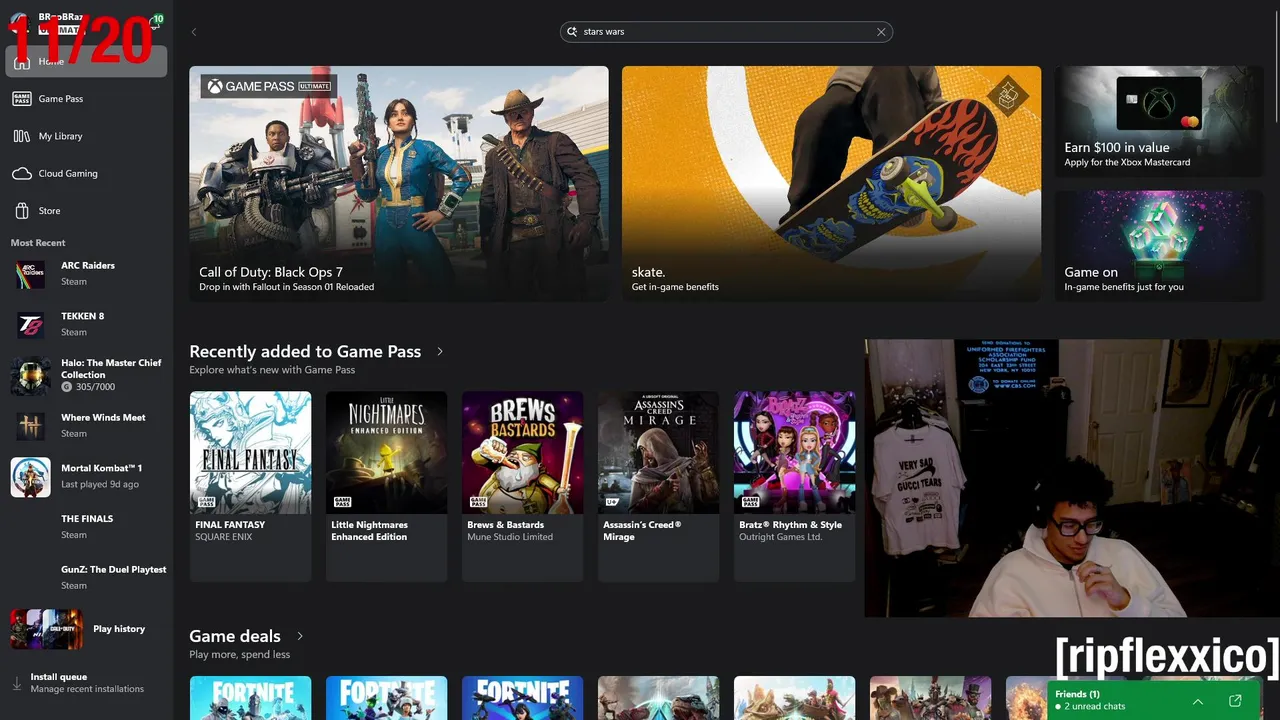Open the notification bell with badge 10
1280x720 pixels.
click(x=156, y=22)
